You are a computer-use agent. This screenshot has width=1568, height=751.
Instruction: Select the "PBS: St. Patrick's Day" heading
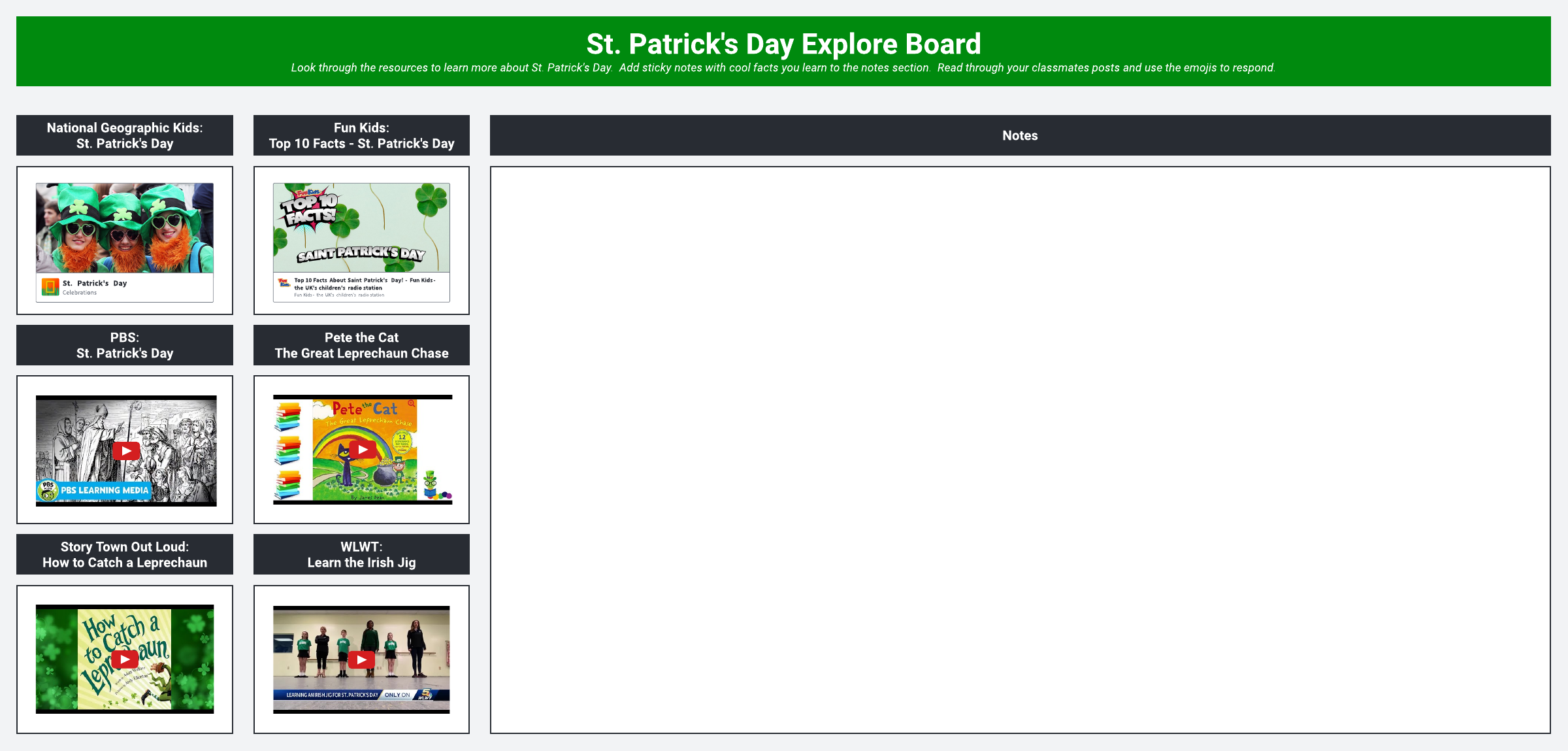pos(125,345)
